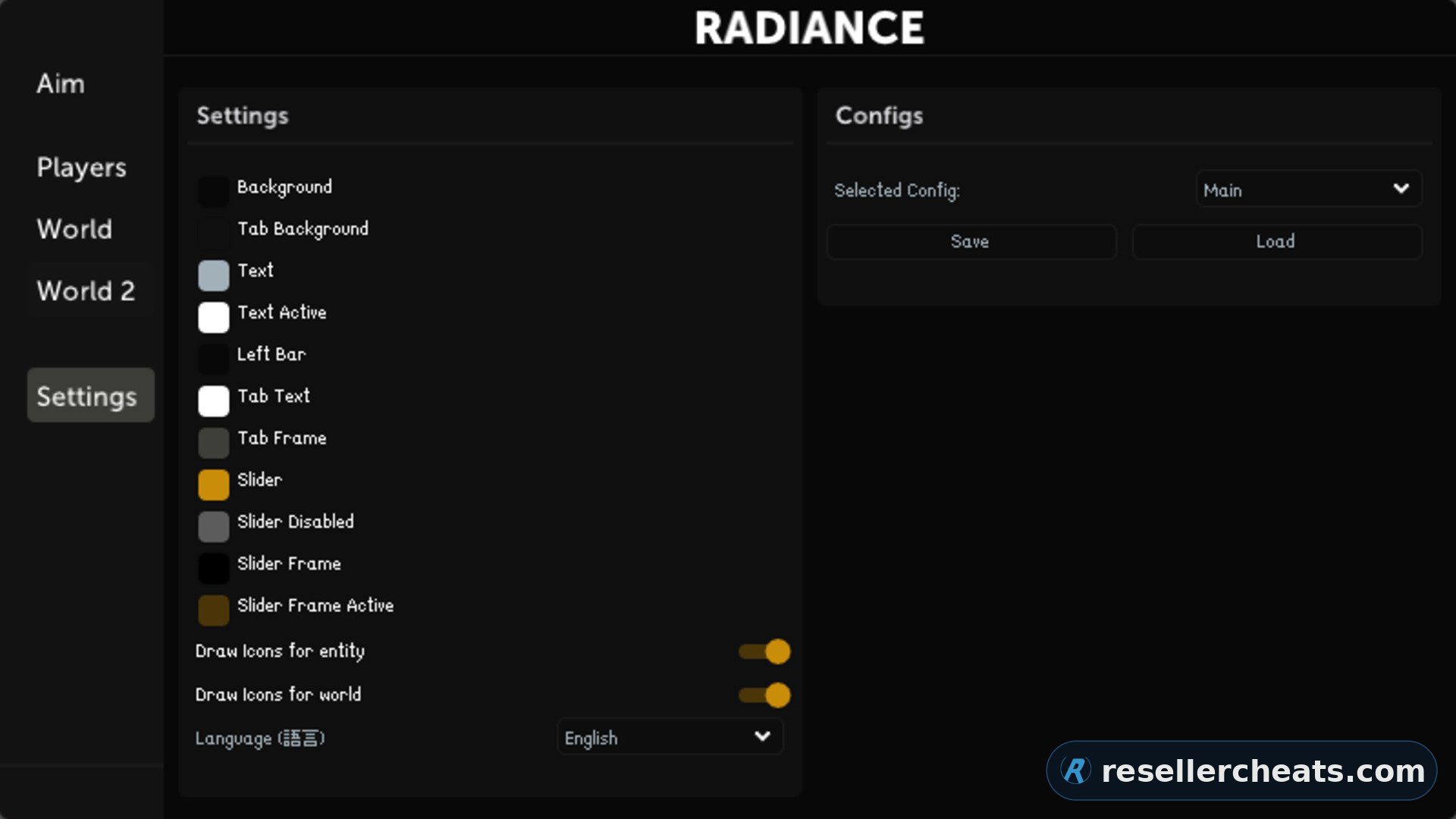Click the Tab Text color swatch
The width and height of the screenshot is (1456, 819).
(x=214, y=400)
